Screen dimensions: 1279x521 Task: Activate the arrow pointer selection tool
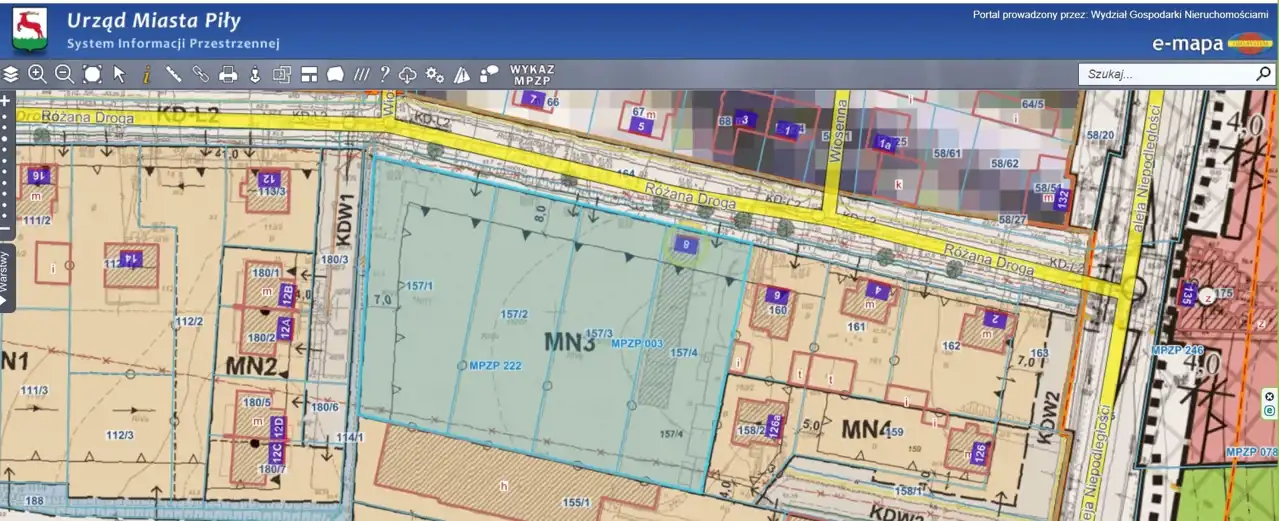[119, 74]
